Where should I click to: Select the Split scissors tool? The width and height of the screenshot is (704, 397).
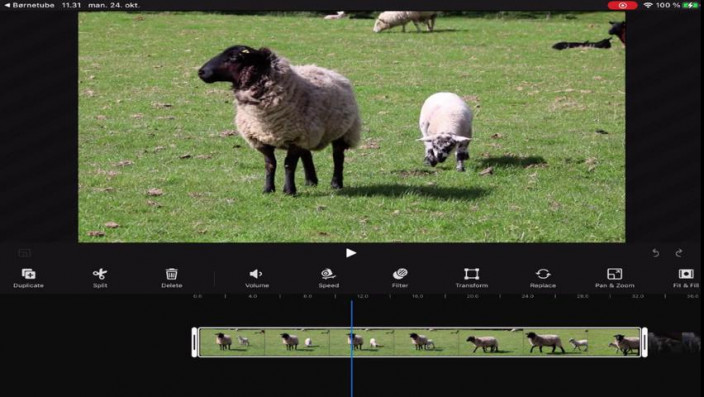100,278
